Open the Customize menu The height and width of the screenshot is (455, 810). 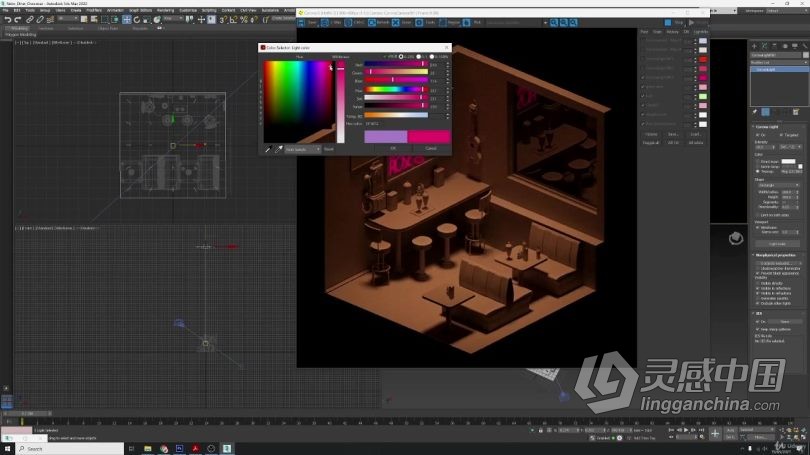coord(188,10)
